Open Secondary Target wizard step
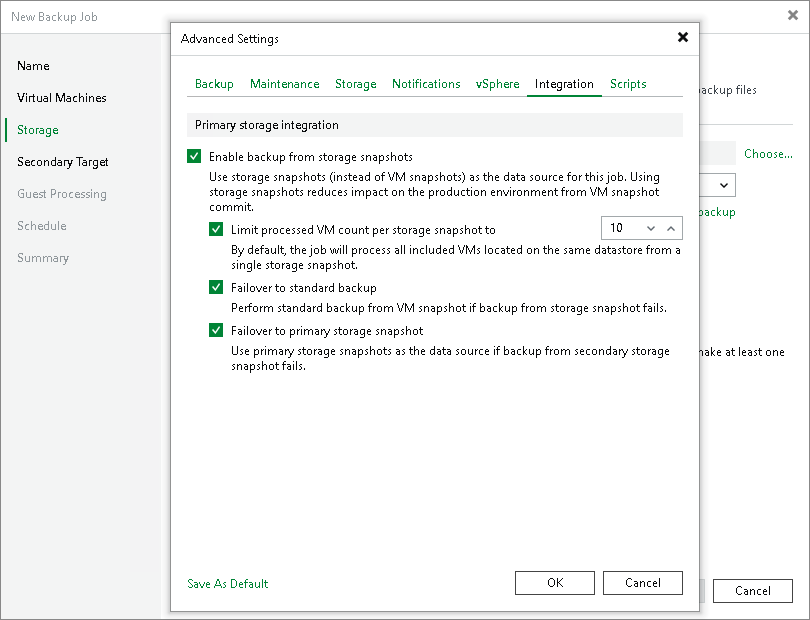 tap(63, 162)
